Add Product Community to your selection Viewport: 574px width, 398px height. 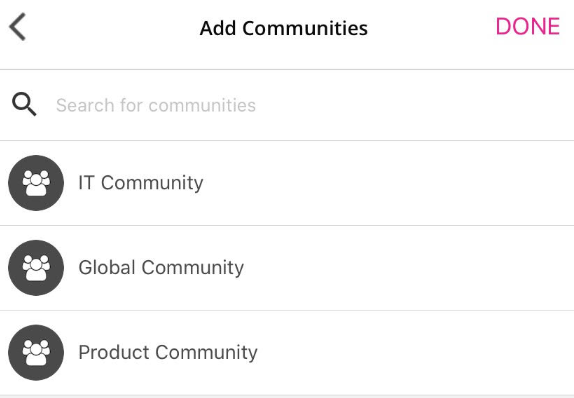(x=287, y=353)
